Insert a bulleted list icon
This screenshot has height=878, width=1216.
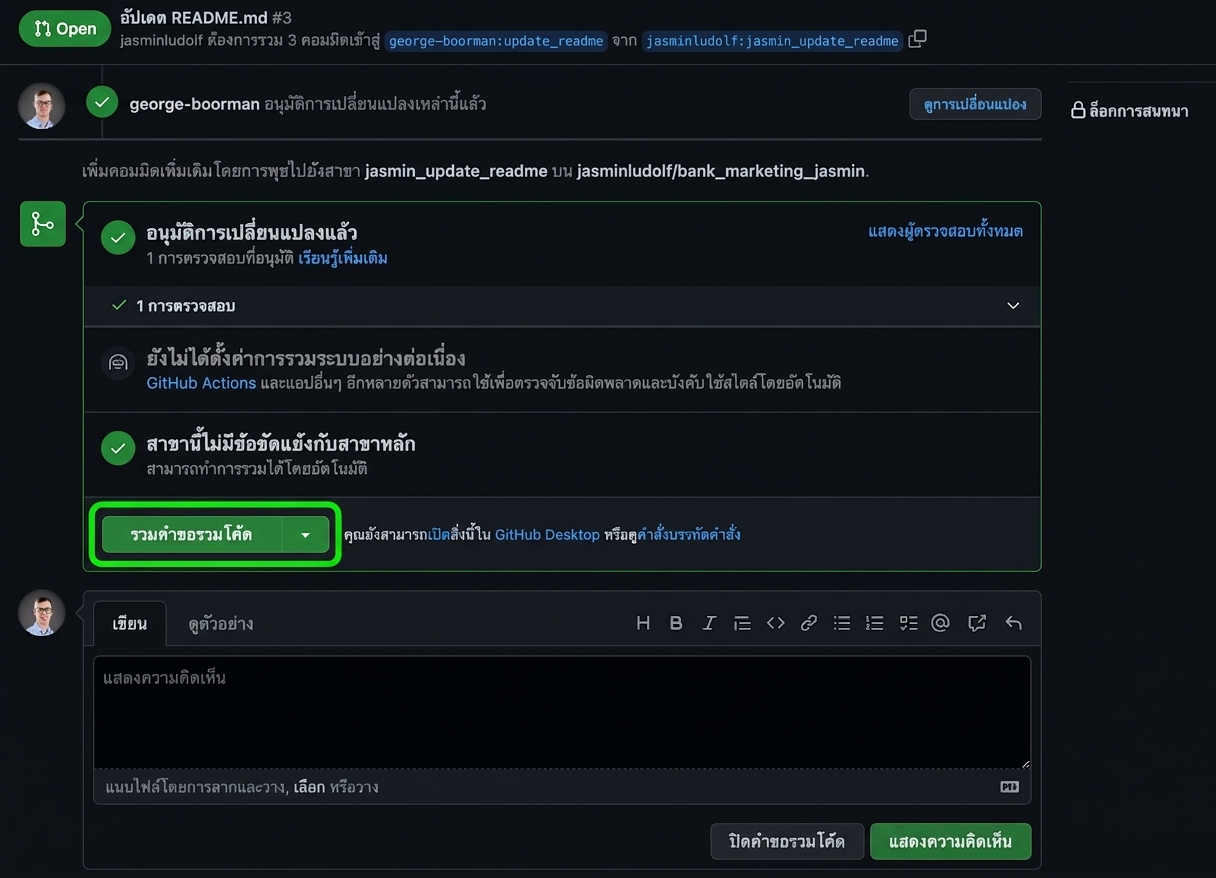842,623
